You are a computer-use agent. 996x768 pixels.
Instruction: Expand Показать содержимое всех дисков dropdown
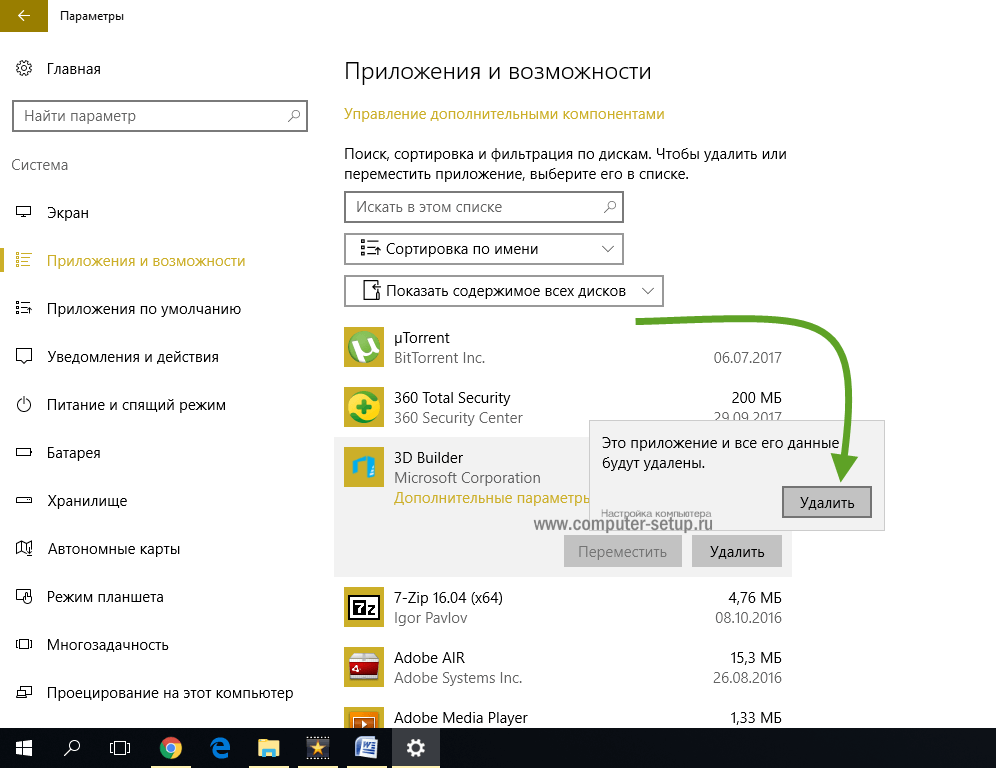pyautogui.click(x=504, y=291)
